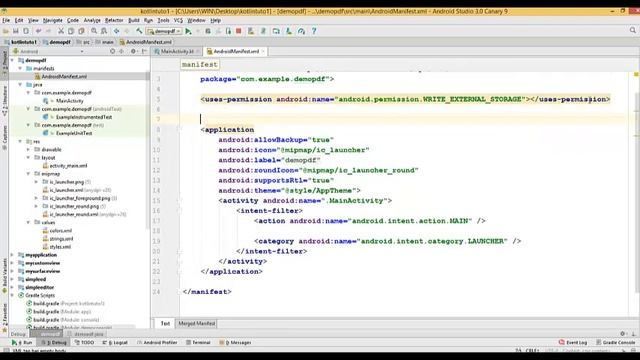Collapse the res folder
640x360 pixels.
(x=20, y=141)
